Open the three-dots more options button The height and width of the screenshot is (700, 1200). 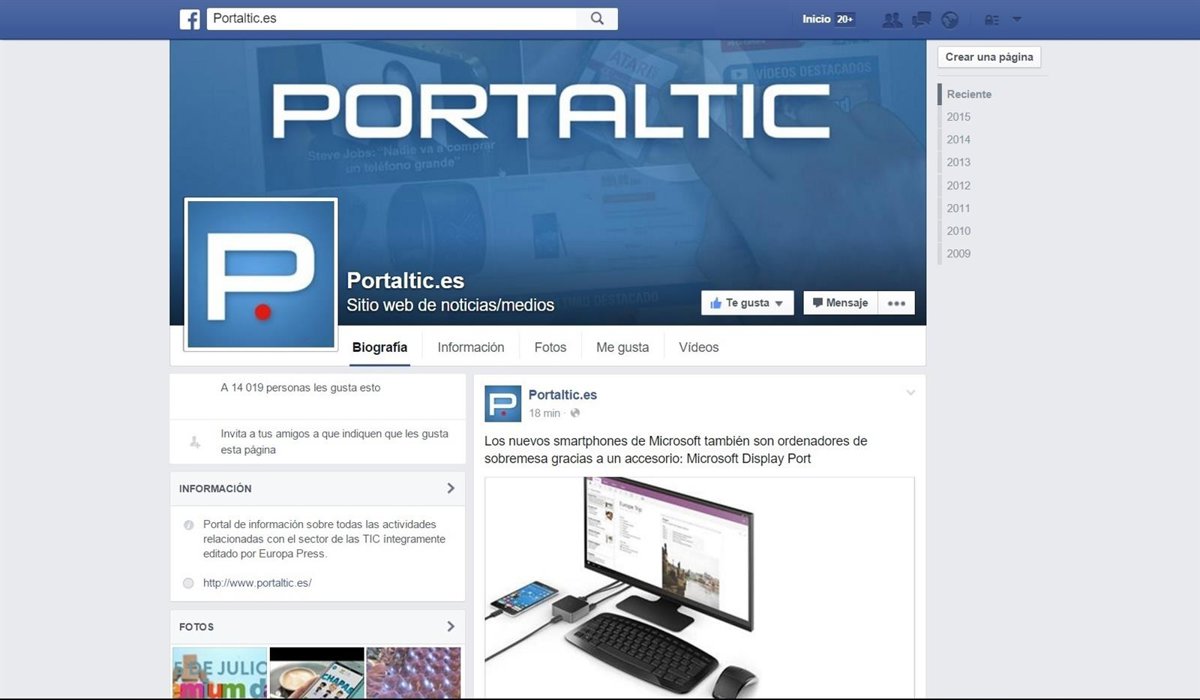coord(896,303)
